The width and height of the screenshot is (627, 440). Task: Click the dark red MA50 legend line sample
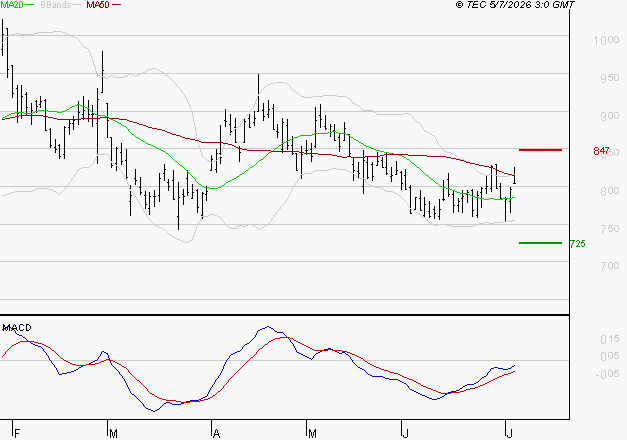pyautogui.click(x=116, y=5)
